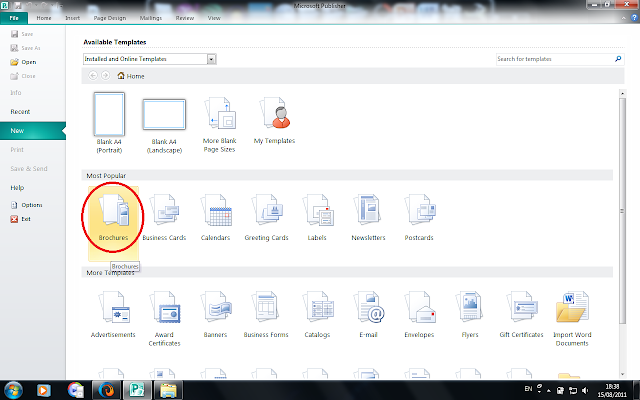Open the Advertisements templates

[113, 314]
